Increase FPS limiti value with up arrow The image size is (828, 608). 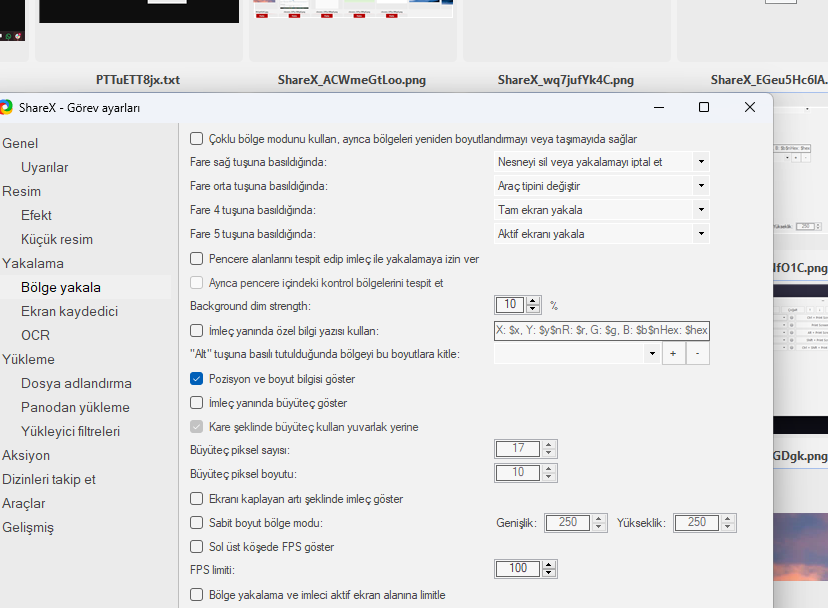click(548, 564)
